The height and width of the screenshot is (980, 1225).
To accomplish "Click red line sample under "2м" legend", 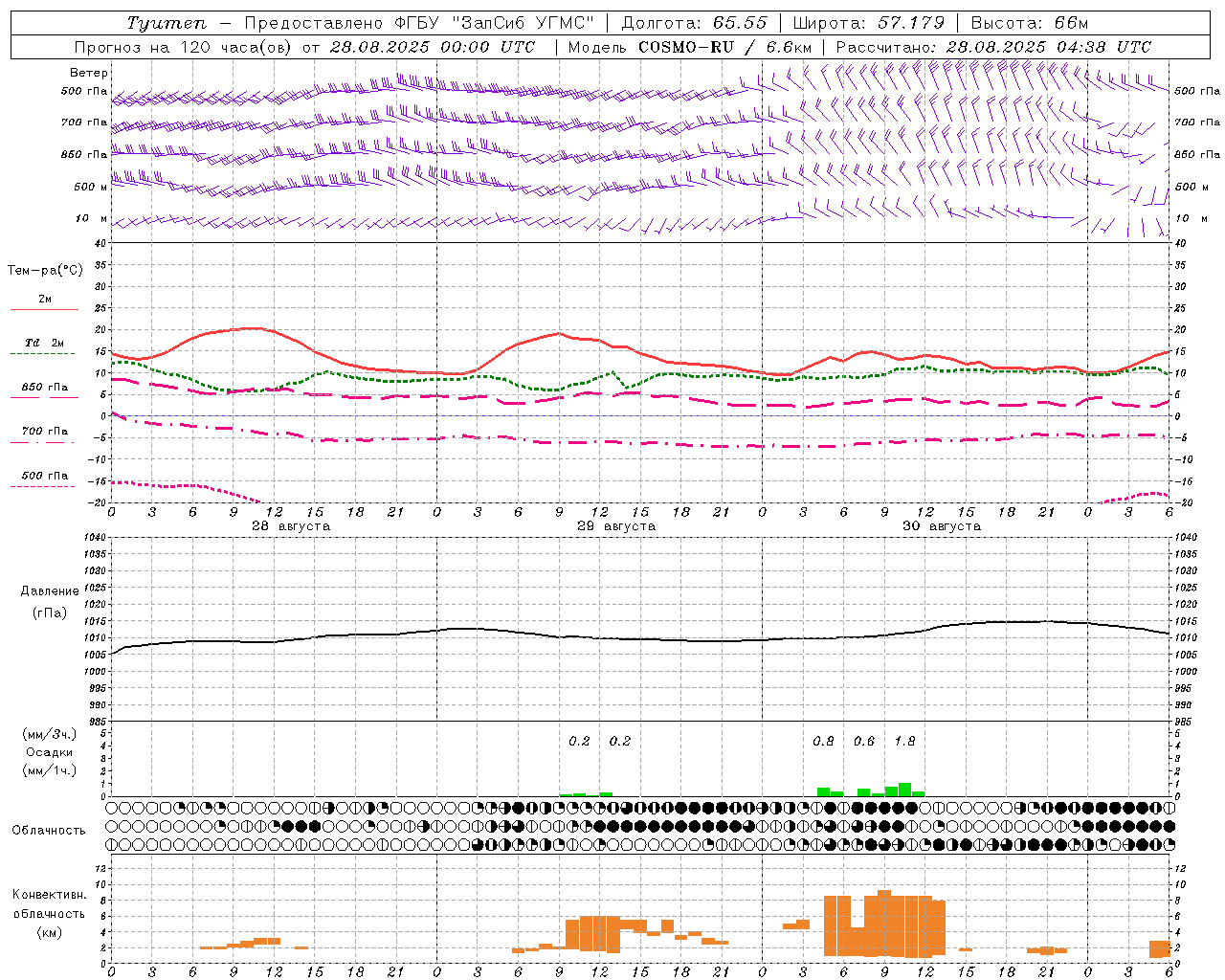I will [x=44, y=309].
